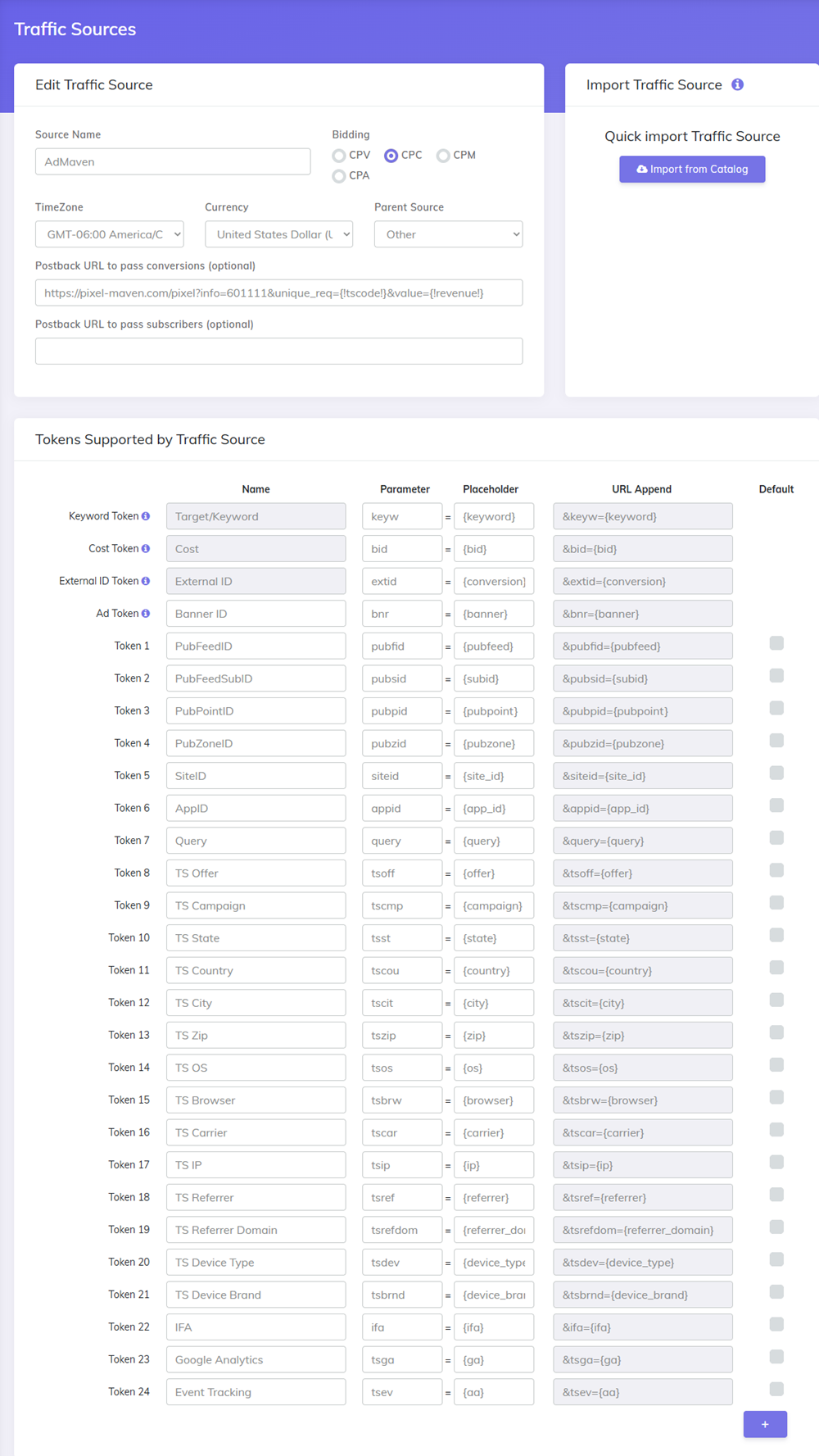The width and height of the screenshot is (819, 1456).
Task: Click Token 15 name field TS Browser
Action: click(x=256, y=1100)
